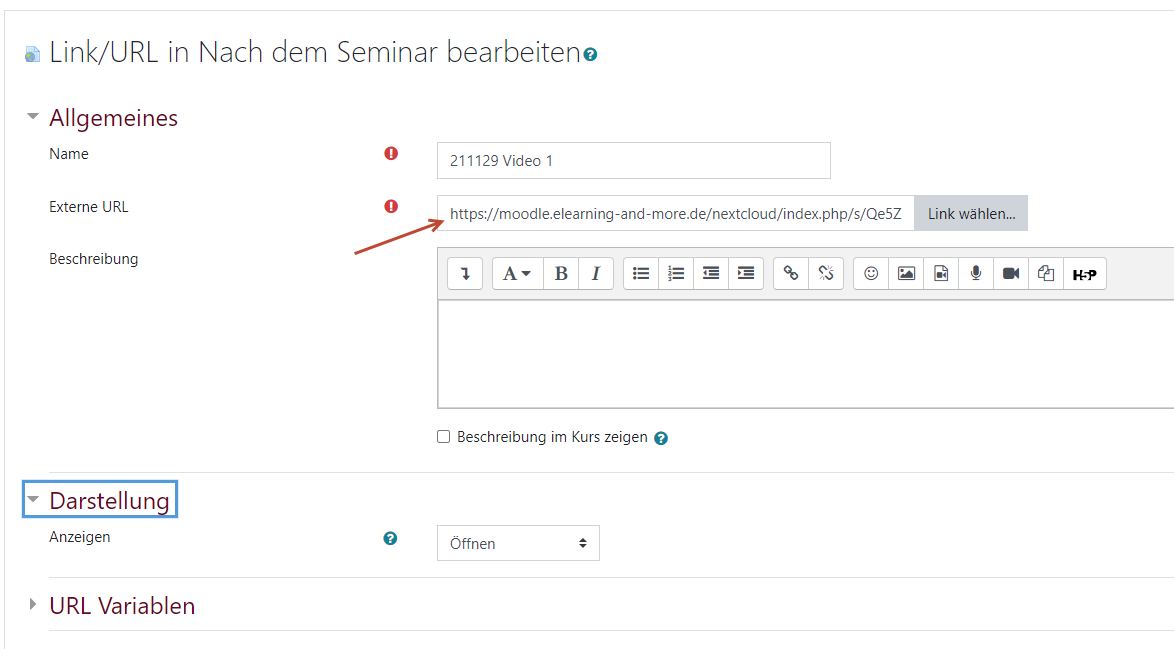
Task: Record video with camera icon
Action: 1011,273
